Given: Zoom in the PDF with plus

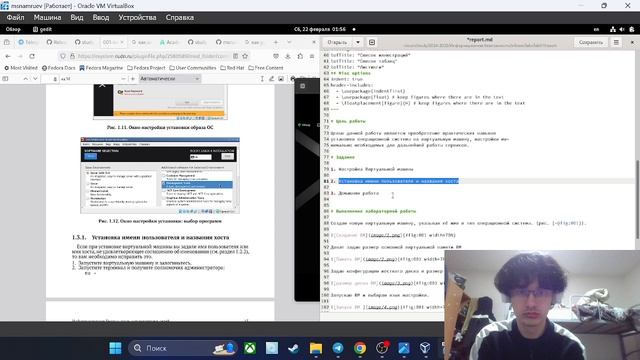Looking at the screenshot, I should coord(133,79).
